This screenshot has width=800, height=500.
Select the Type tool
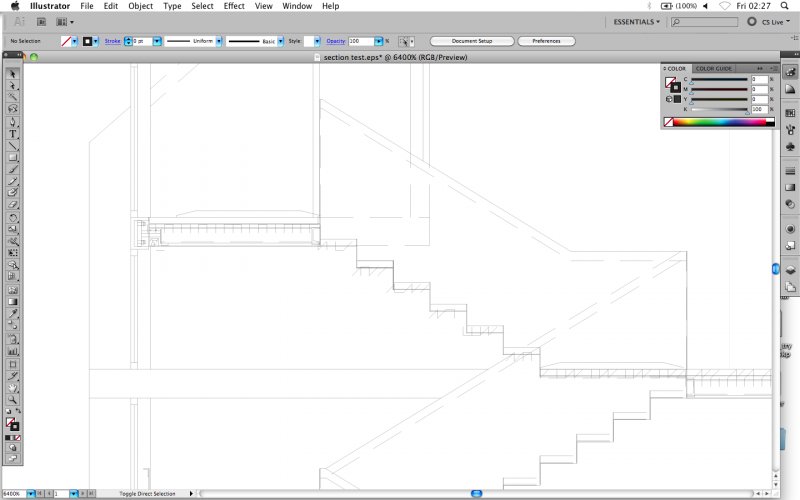tap(13, 134)
